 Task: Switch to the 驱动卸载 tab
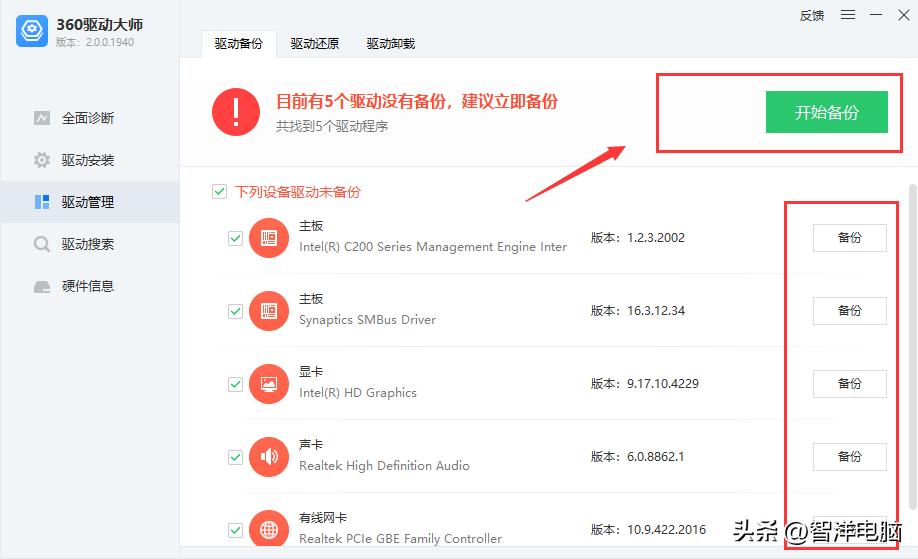[391, 44]
